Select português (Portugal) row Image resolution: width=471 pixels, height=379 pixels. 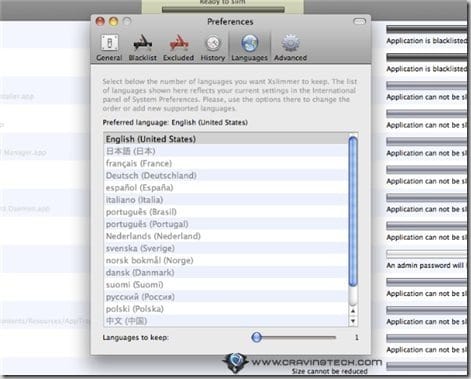tap(226, 224)
